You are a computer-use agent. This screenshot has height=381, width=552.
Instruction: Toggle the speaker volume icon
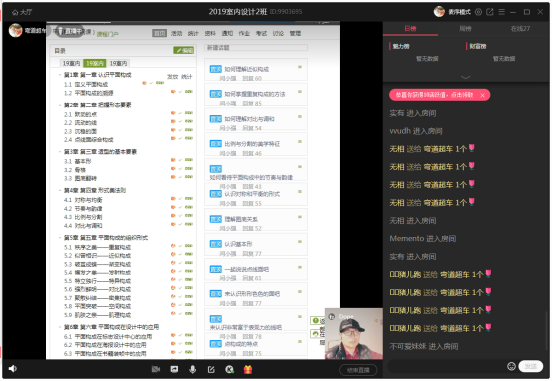(x=13, y=369)
